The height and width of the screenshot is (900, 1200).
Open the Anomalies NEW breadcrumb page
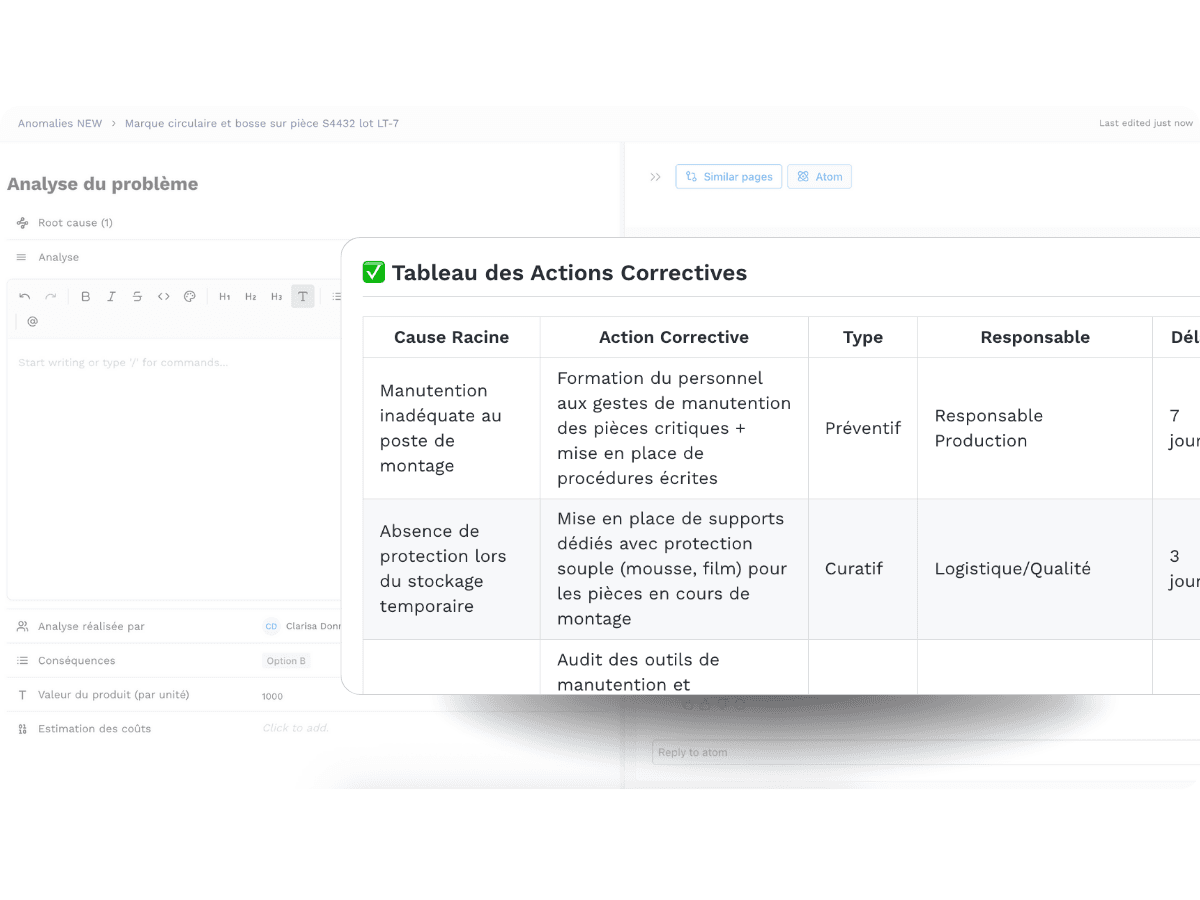[x=60, y=123]
